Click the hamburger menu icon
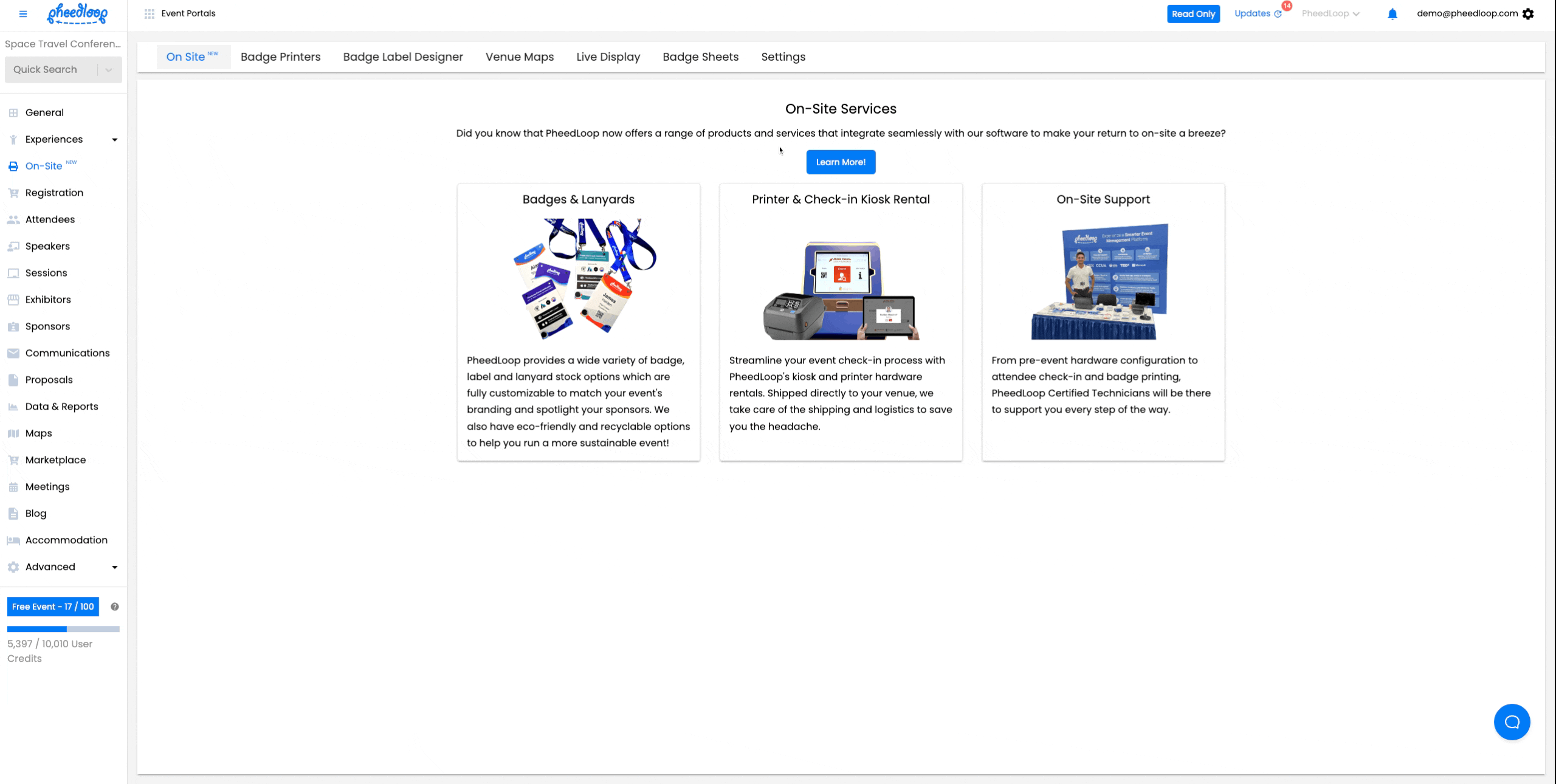The width and height of the screenshot is (1556, 784). click(x=23, y=14)
